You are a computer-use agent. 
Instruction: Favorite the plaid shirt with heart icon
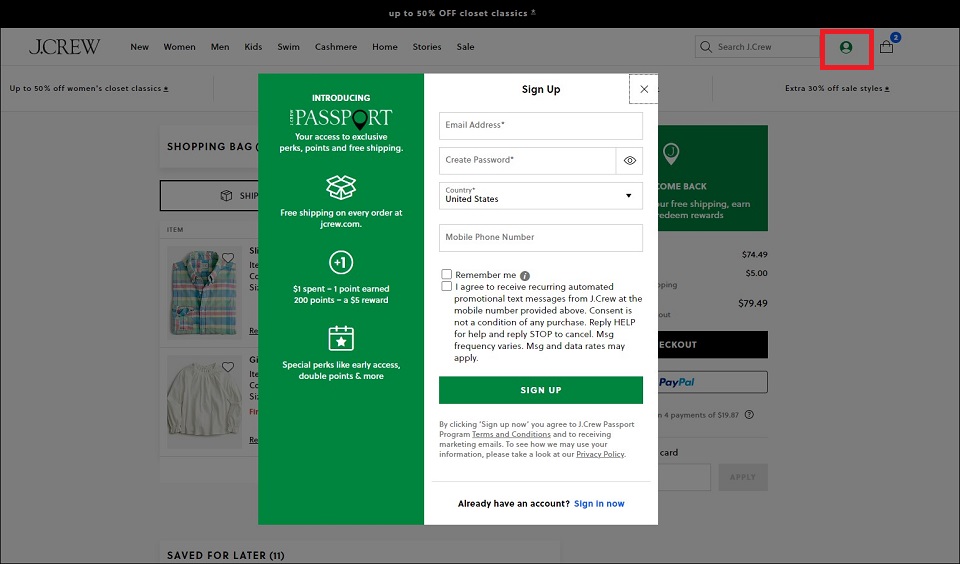click(228, 258)
